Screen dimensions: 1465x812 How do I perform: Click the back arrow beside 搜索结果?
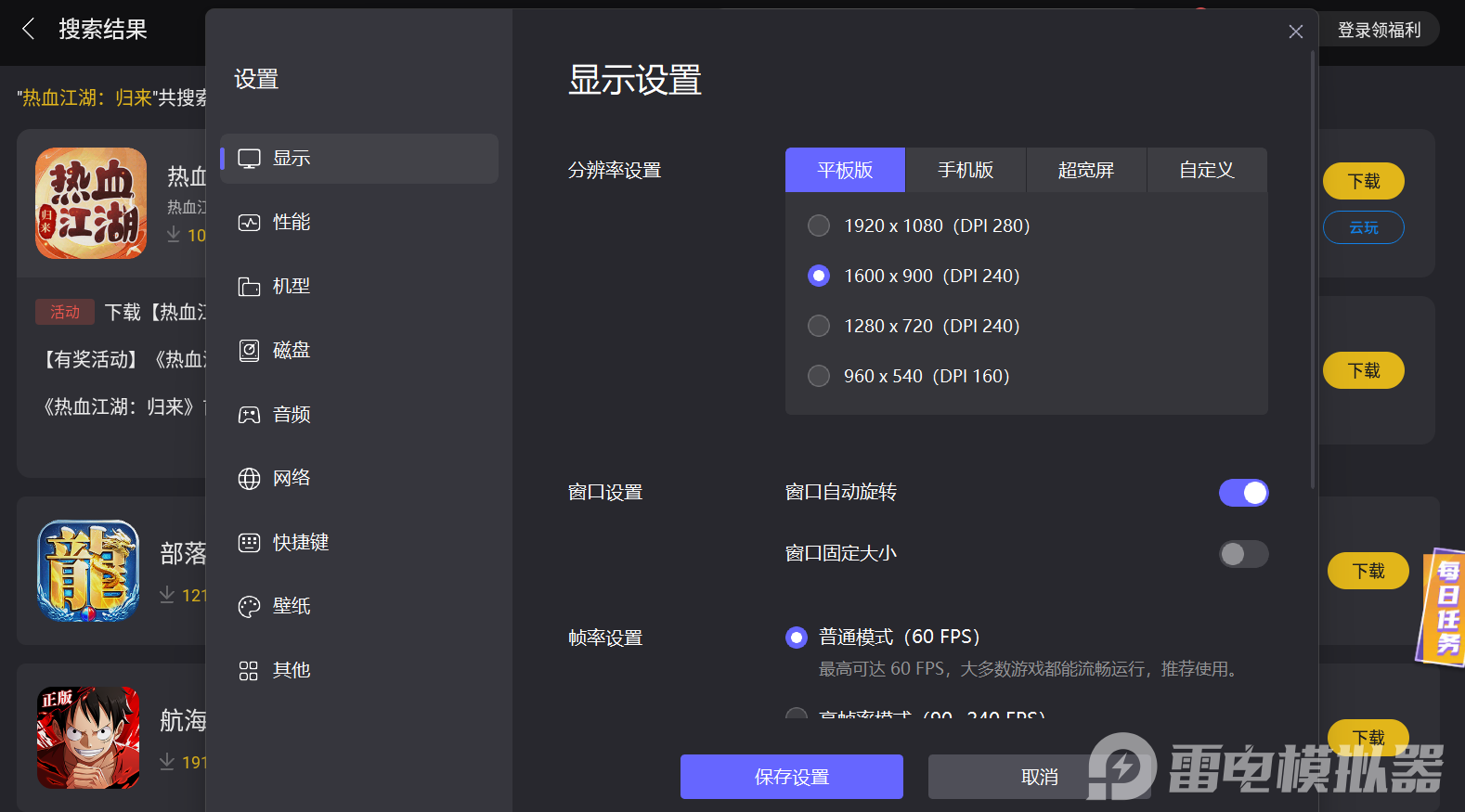point(29,30)
